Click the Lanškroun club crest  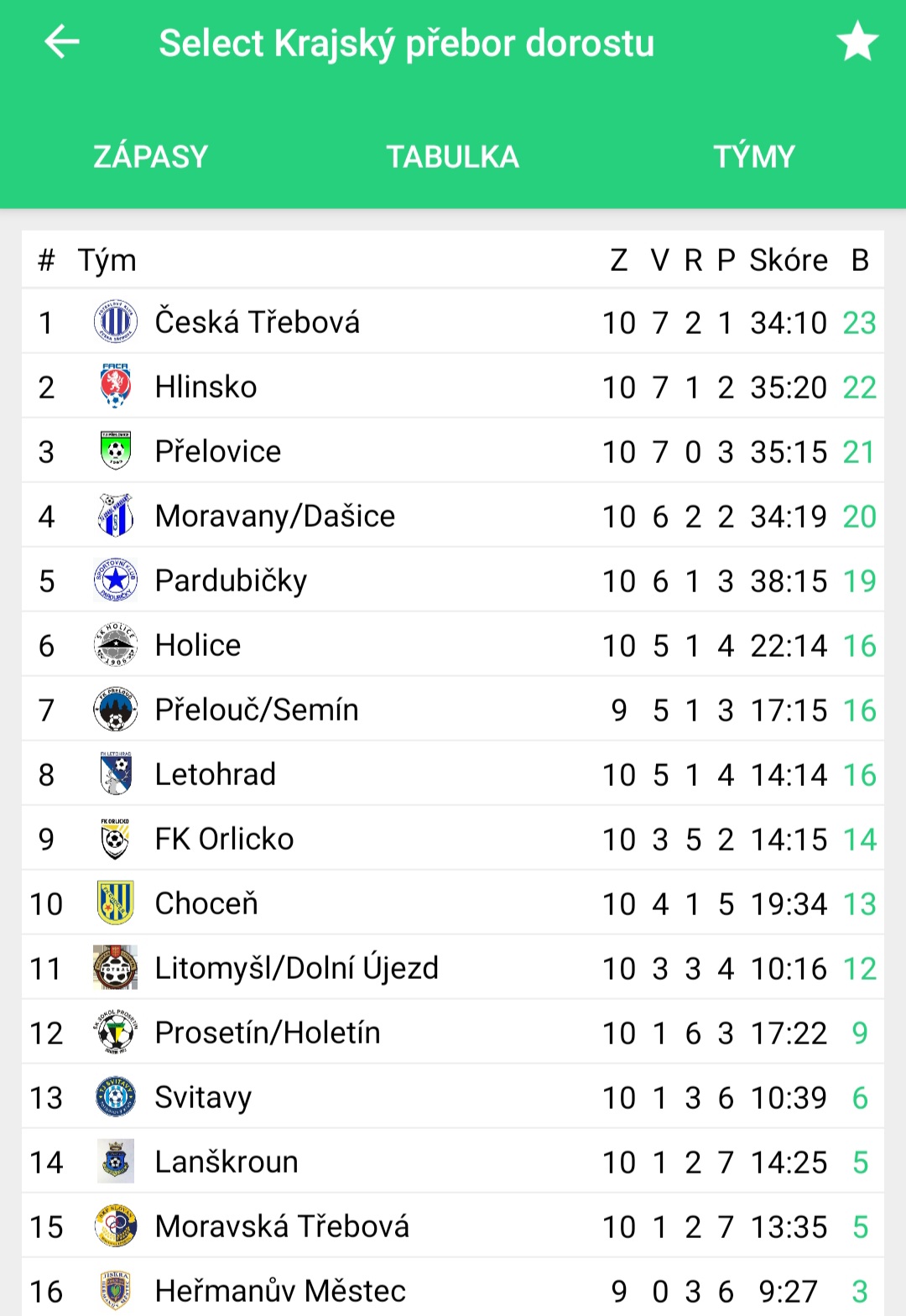pyautogui.click(x=116, y=1162)
